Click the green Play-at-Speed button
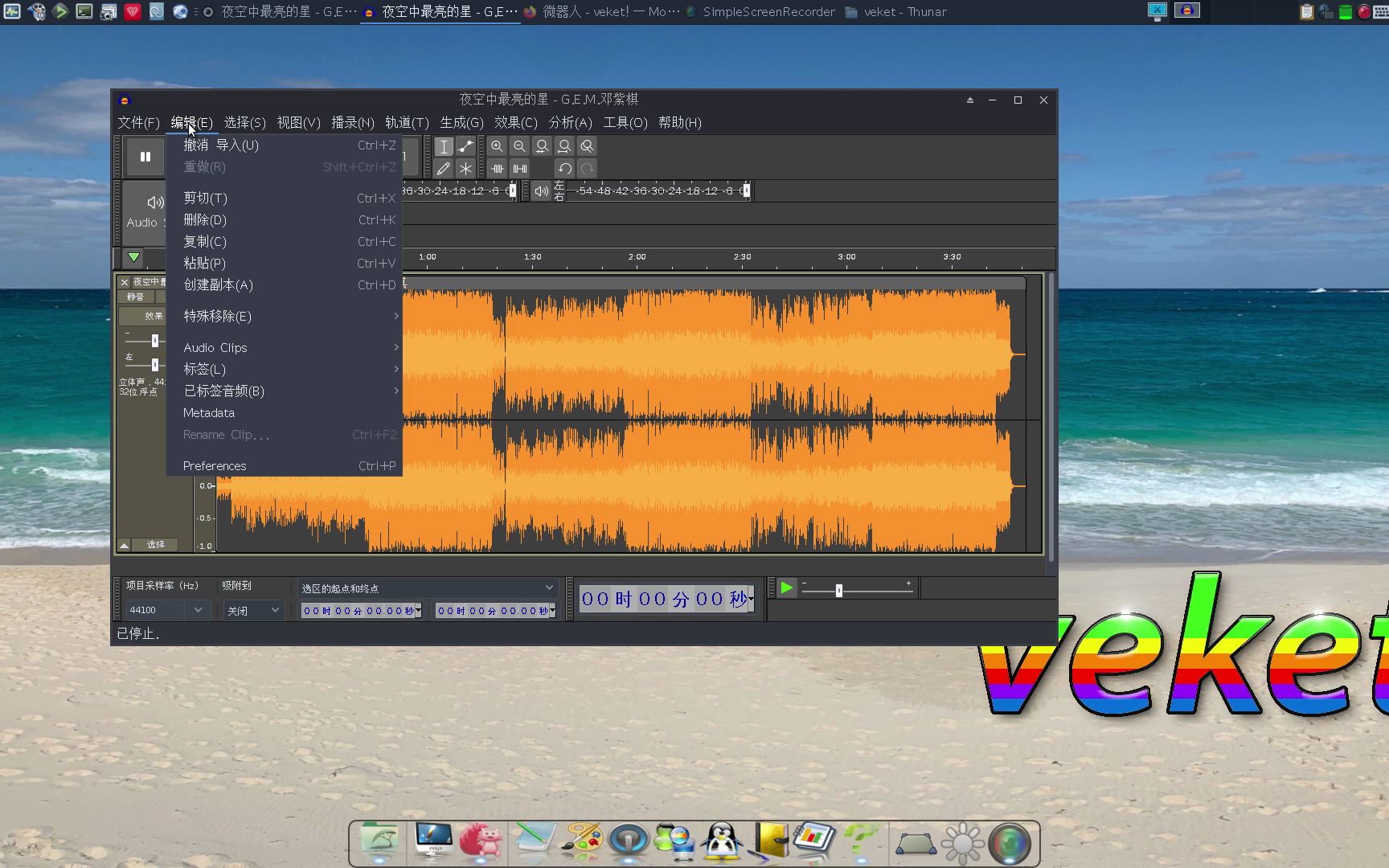1389x868 pixels. coord(786,588)
